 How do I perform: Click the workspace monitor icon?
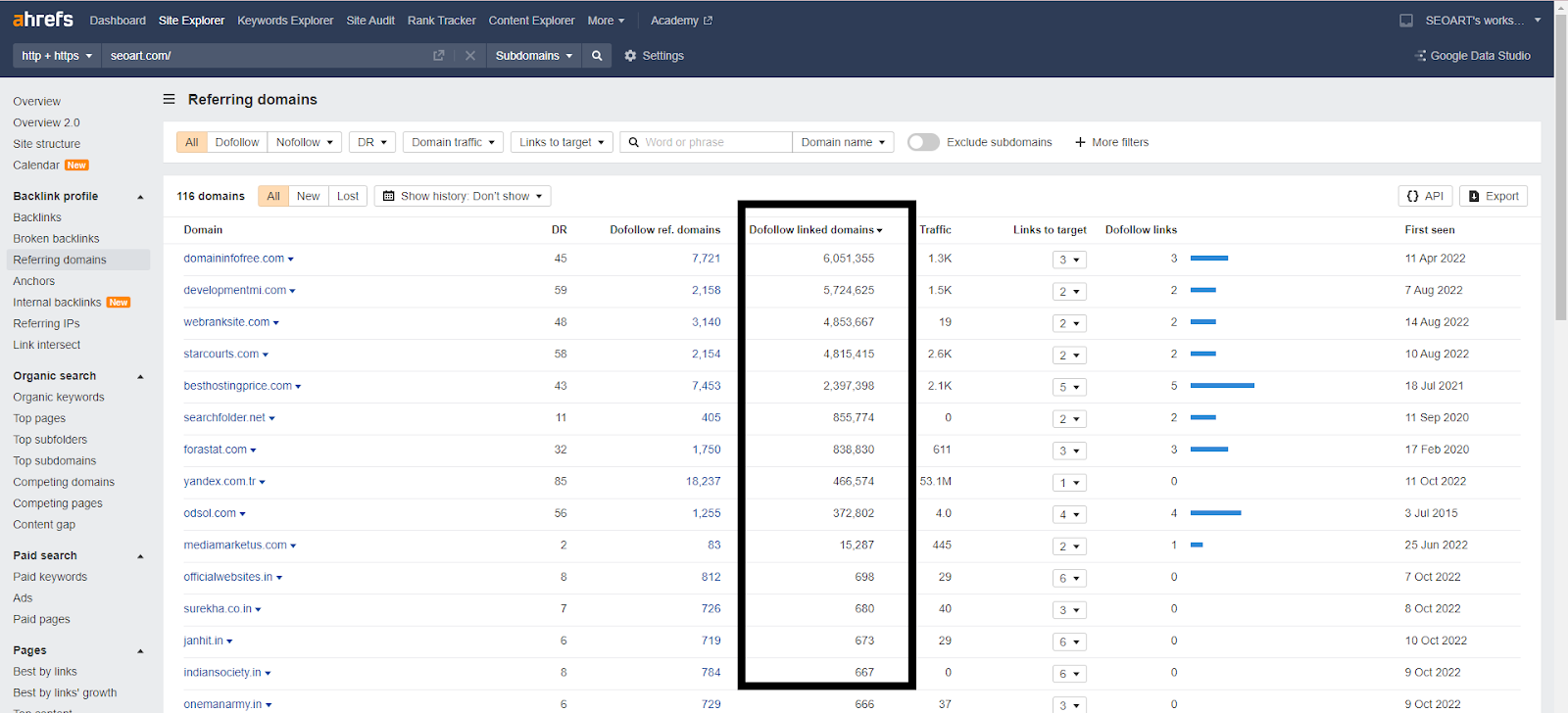1406,21
